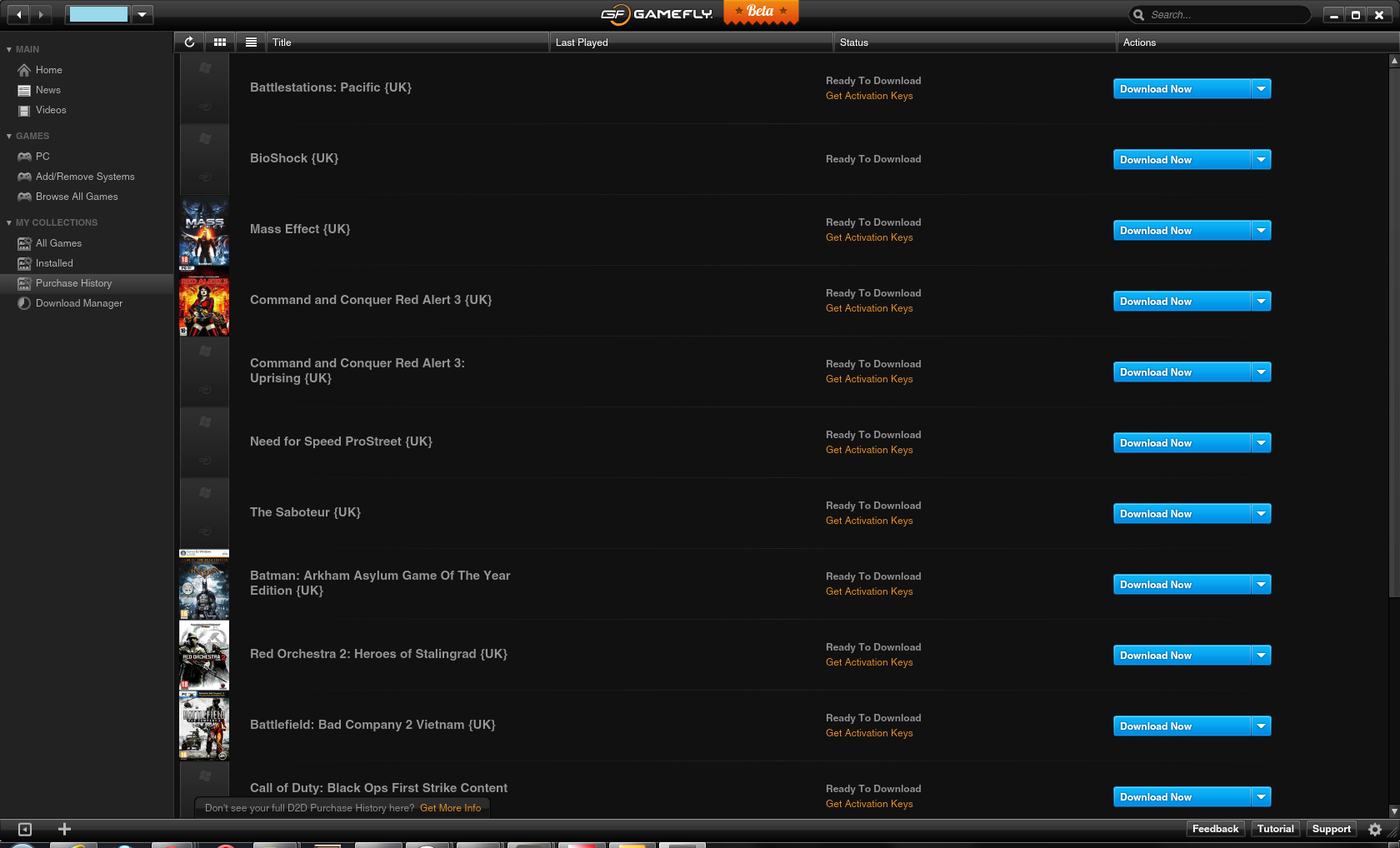The width and height of the screenshot is (1400, 848).
Task: Expand download options for Need for Speed ProStreet
Action: [x=1261, y=443]
